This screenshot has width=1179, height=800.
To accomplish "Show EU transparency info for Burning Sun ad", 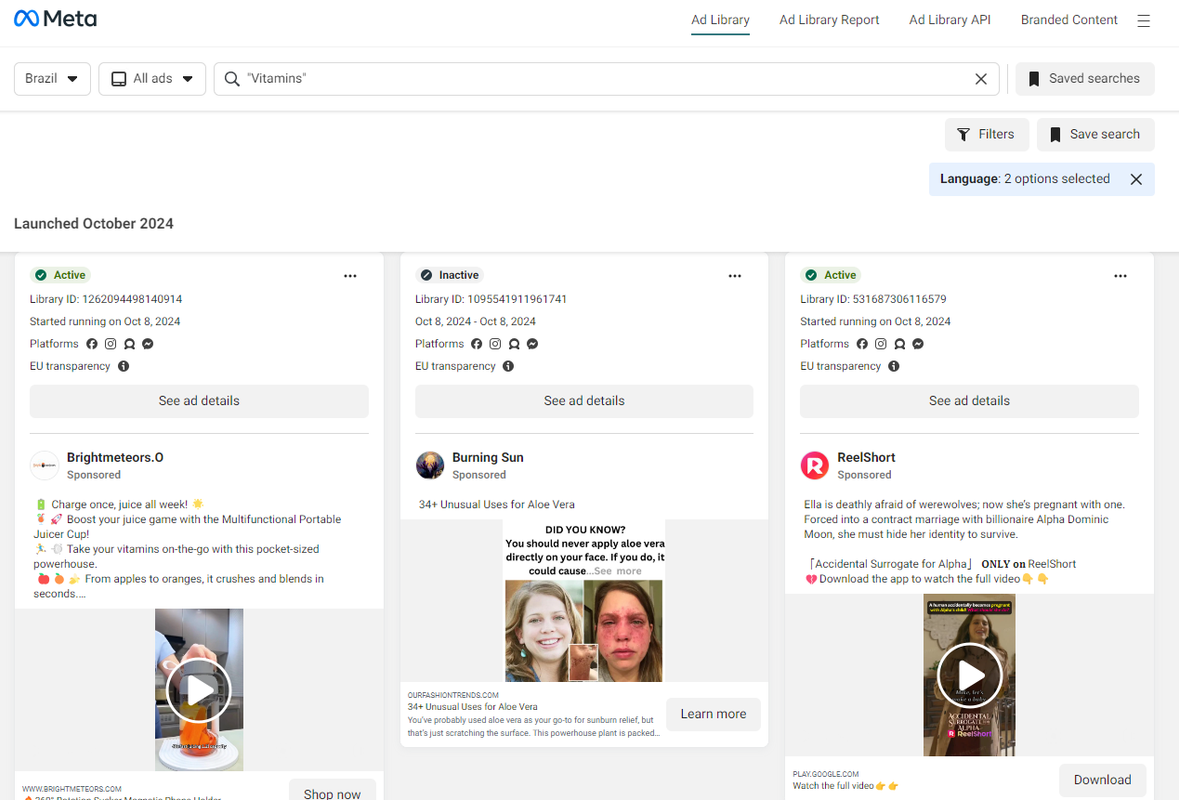I will 508,366.
